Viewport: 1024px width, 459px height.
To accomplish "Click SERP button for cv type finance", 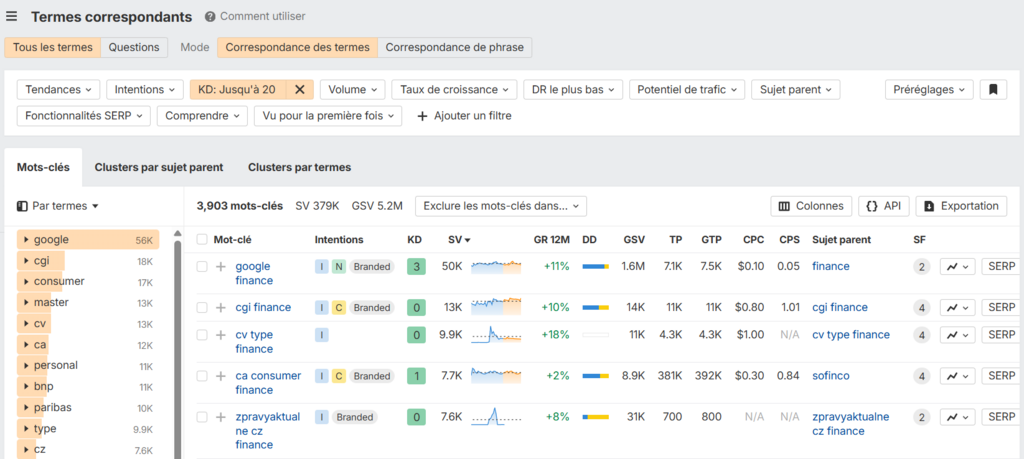I will click(1001, 335).
